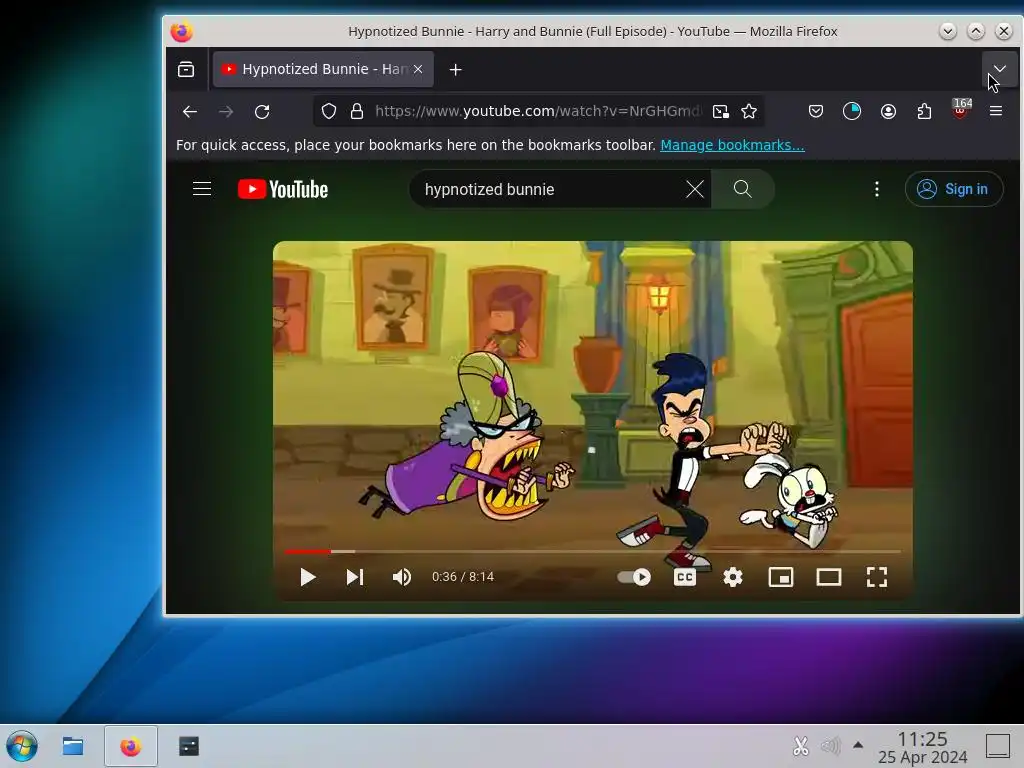The image size is (1024, 768).
Task: Click the YouTube URL address field
Action: pyautogui.click(x=537, y=112)
